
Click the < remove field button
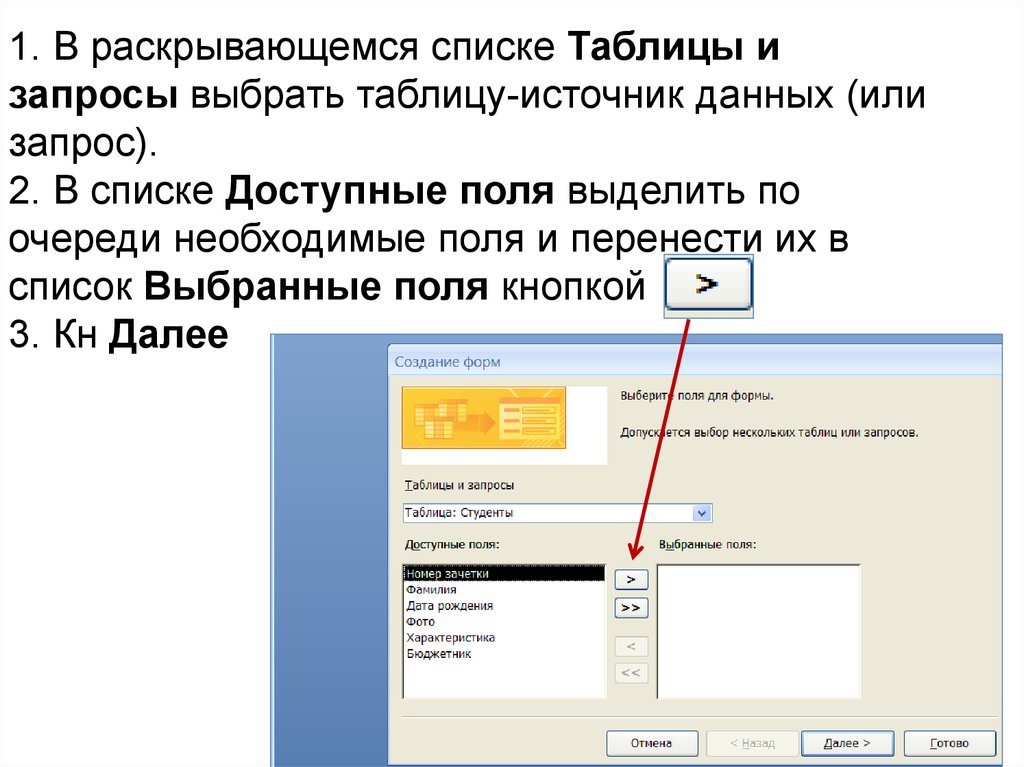[x=630, y=646]
